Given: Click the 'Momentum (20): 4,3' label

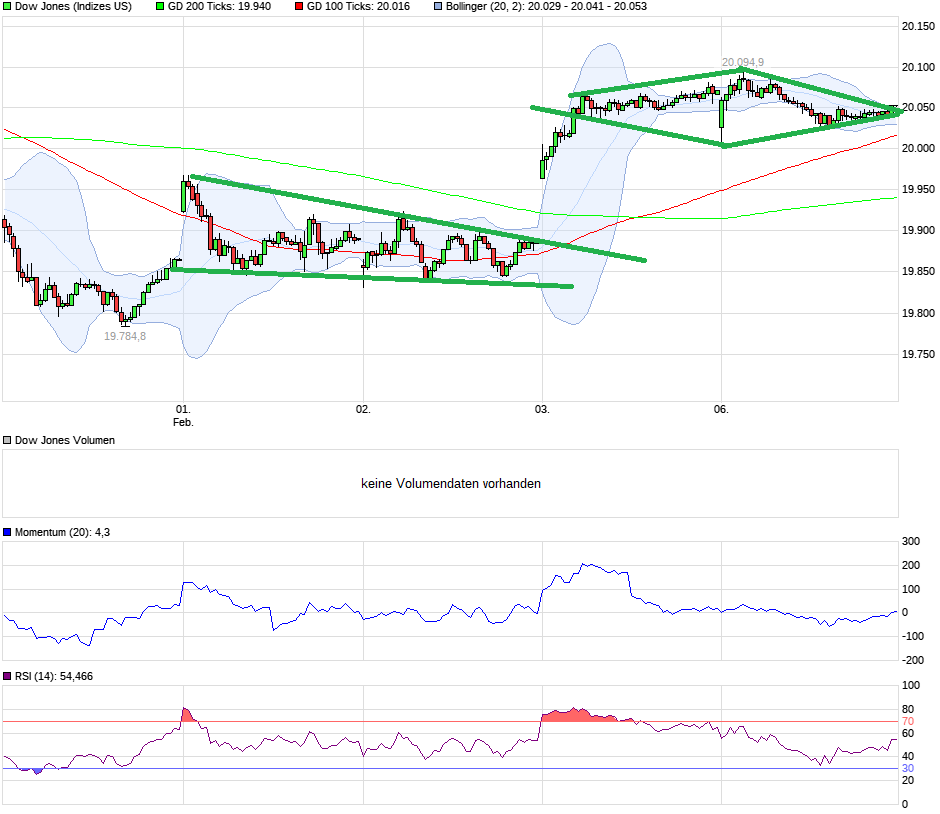Looking at the screenshot, I should [62, 532].
